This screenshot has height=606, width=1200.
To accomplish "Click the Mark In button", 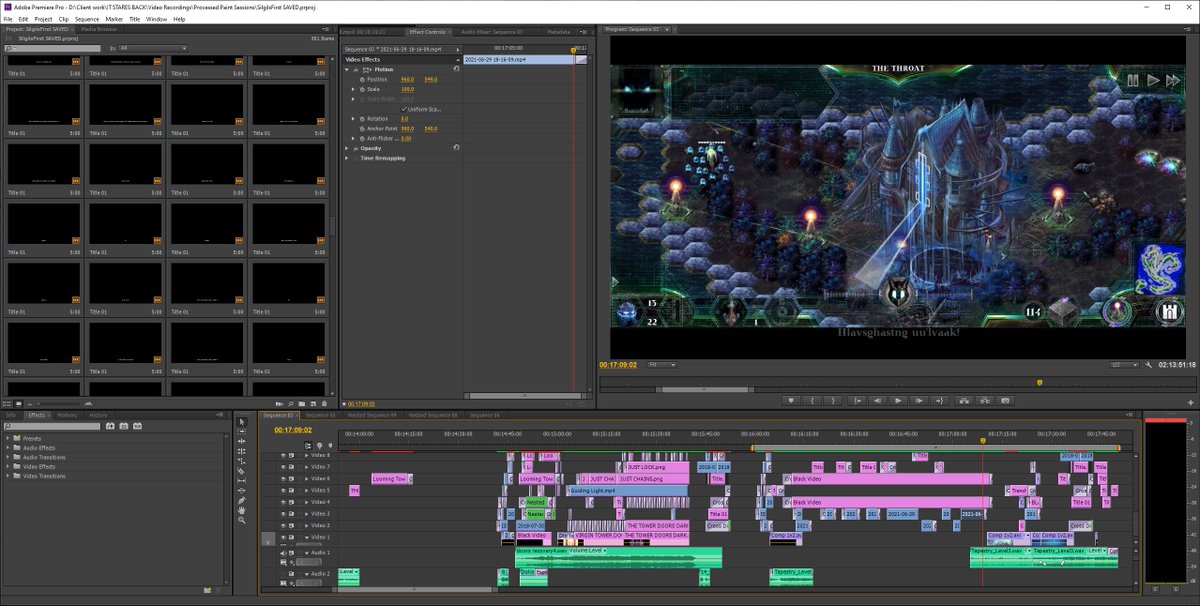I will [814, 400].
